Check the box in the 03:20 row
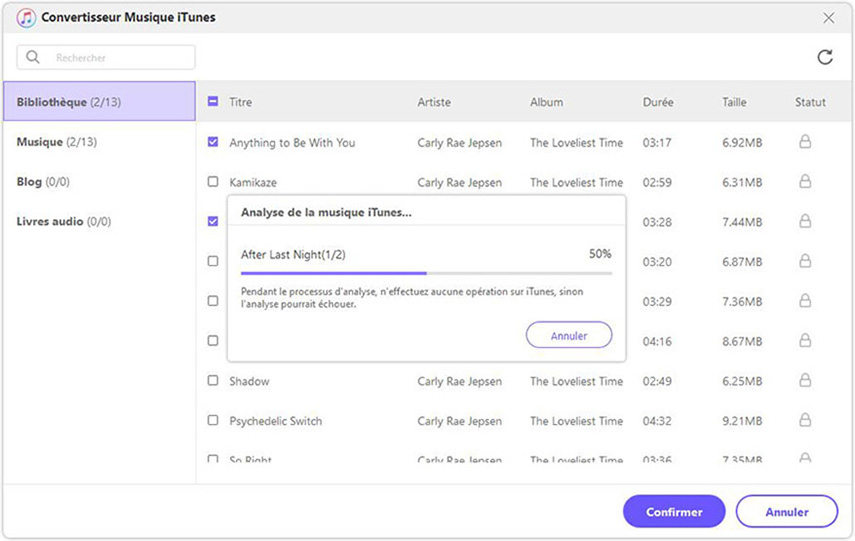The height and width of the screenshot is (541, 855). [x=213, y=261]
